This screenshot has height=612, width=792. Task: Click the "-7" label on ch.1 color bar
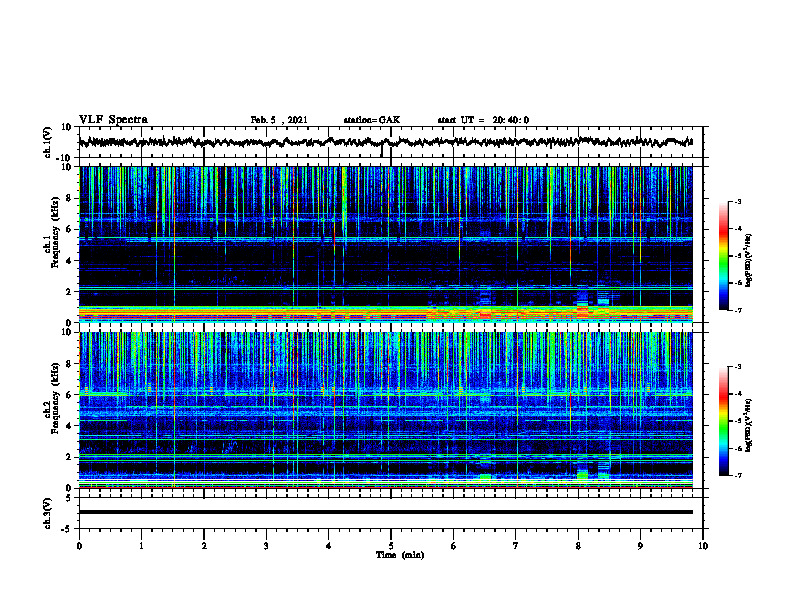point(737,310)
